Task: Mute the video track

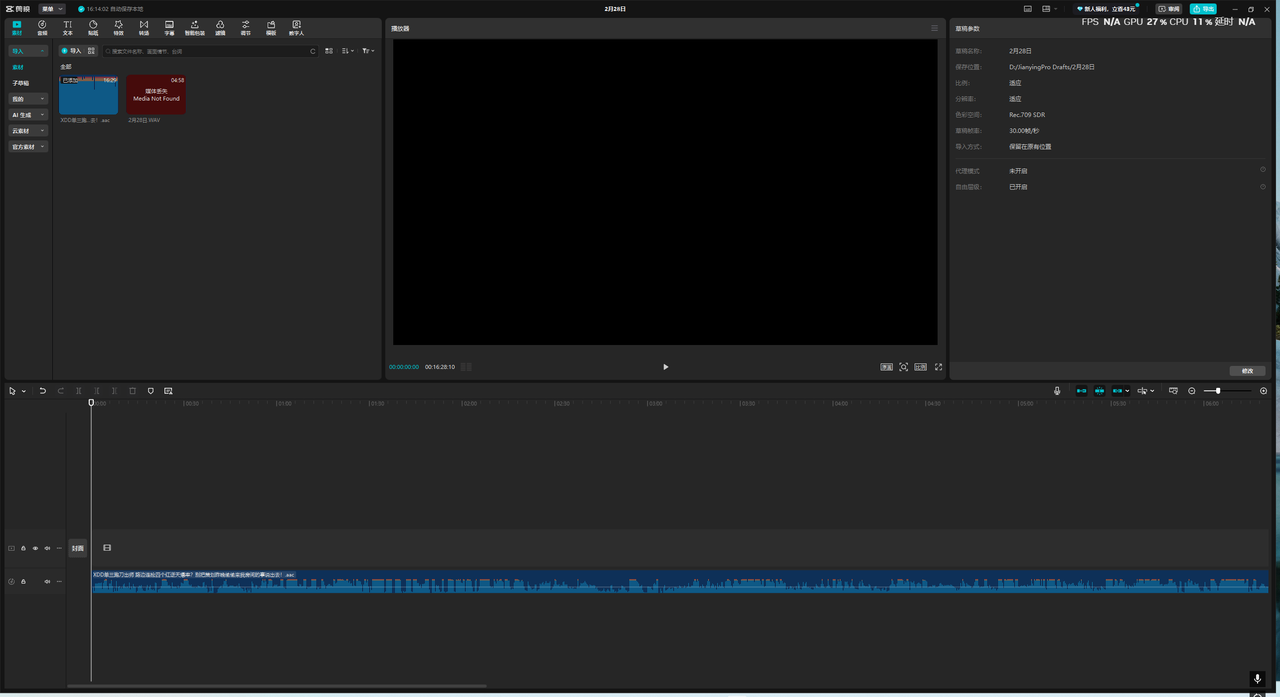Action: tap(47, 548)
